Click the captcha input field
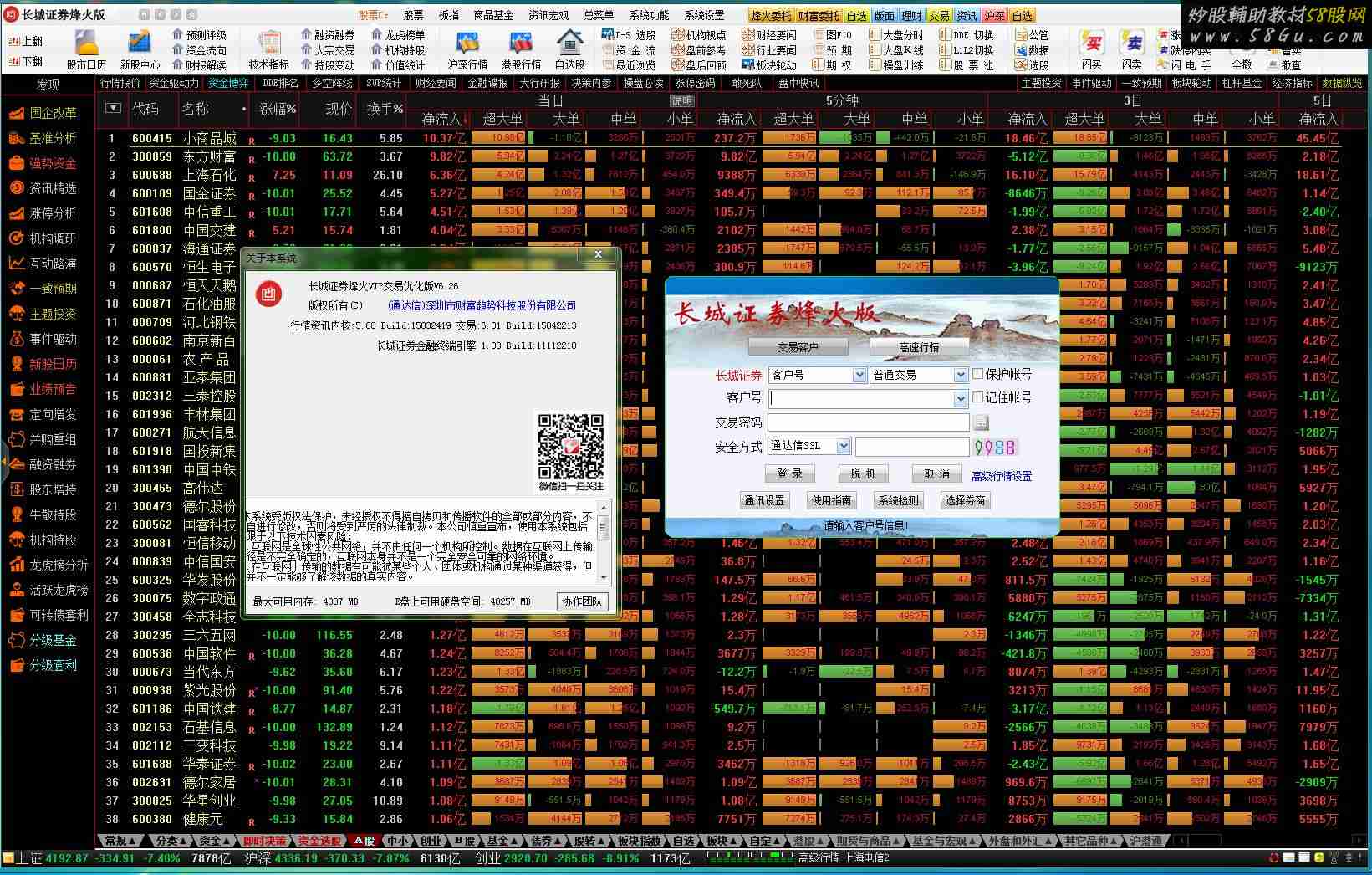This screenshot has height=875, width=1372. 911,447
